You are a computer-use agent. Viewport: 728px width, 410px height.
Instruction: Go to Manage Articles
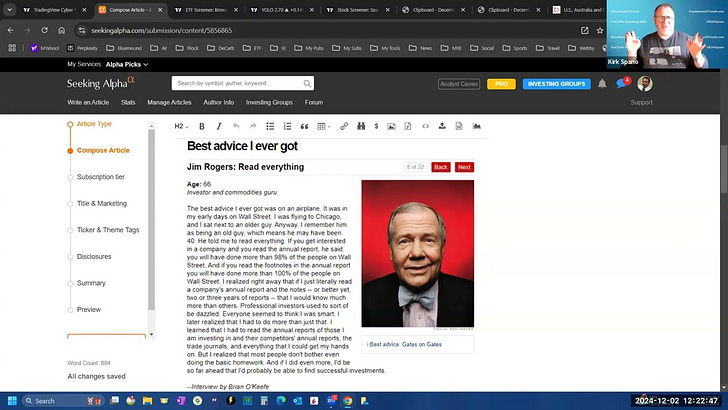pos(169,102)
